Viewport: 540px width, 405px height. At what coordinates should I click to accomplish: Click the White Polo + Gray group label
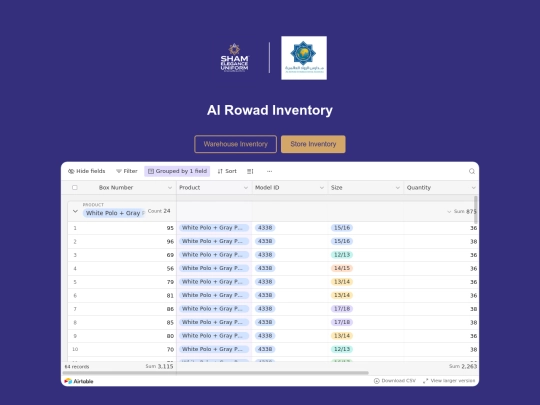pyautogui.click(x=114, y=213)
